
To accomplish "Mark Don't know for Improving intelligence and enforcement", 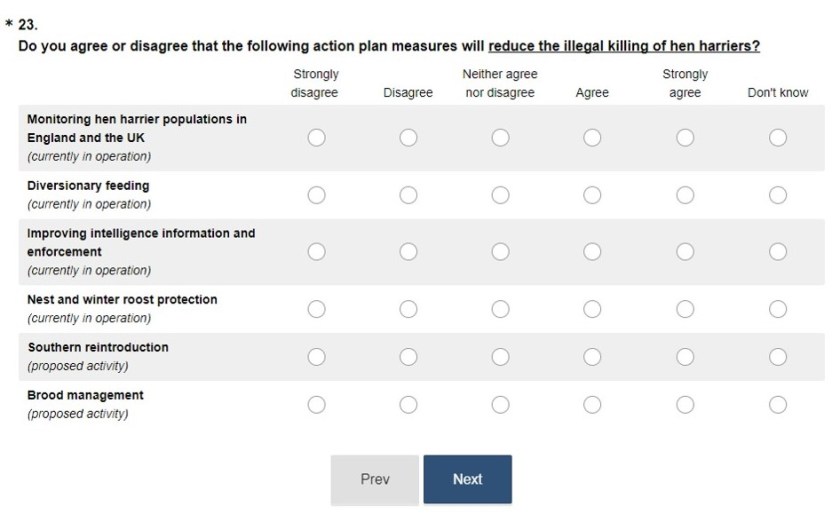I will [x=778, y=252].
